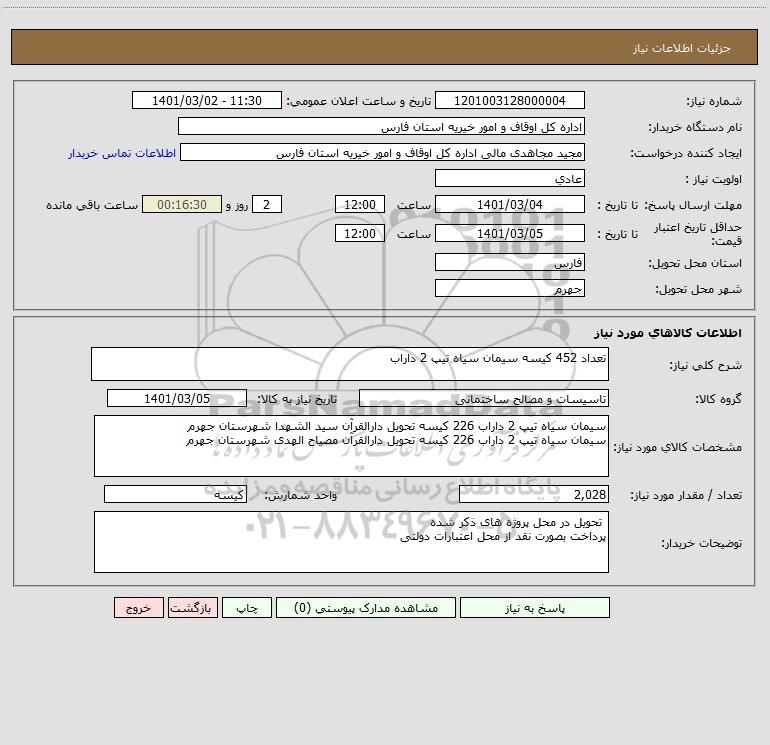770x745 pixels.
Task: Click the response deadline time 12:00 field
Action: [359, 204]
